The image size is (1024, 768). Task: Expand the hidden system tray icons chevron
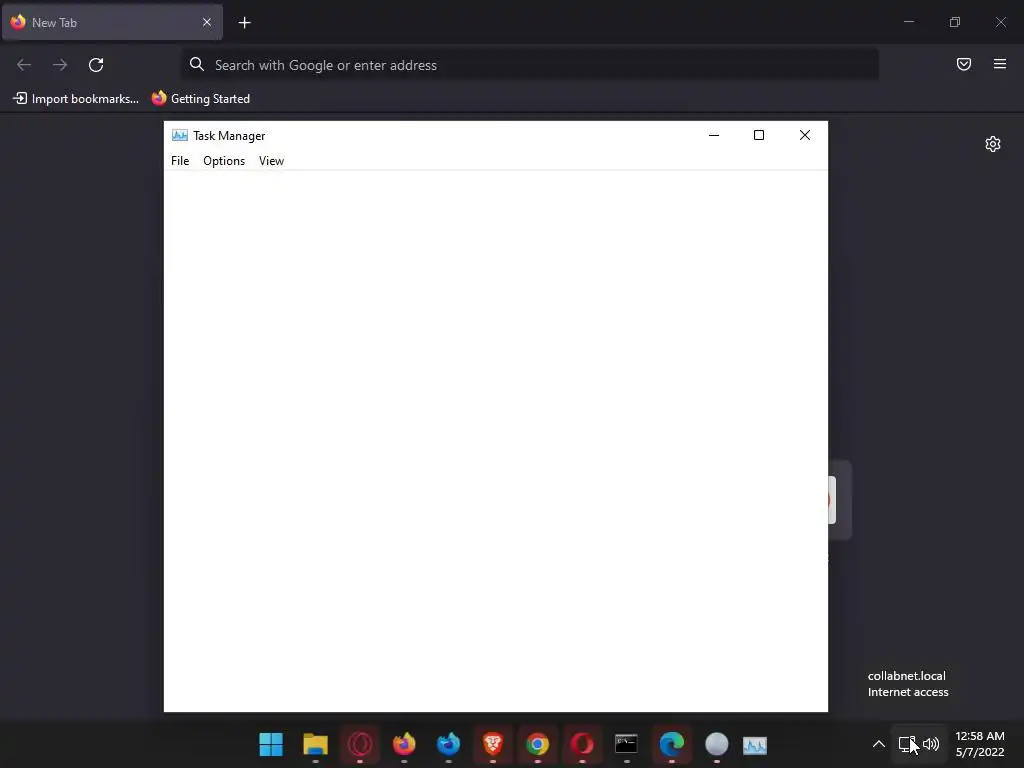[x=878, y=744]
